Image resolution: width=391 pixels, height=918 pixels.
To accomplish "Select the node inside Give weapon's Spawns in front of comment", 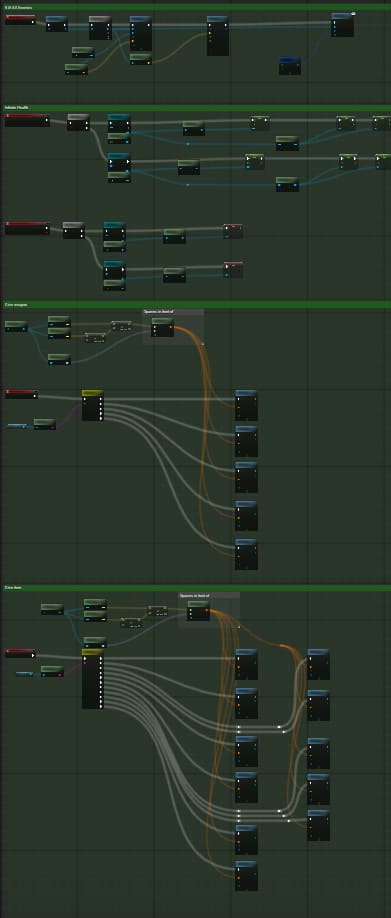I will pyautogui.click(x=162, y=328).
